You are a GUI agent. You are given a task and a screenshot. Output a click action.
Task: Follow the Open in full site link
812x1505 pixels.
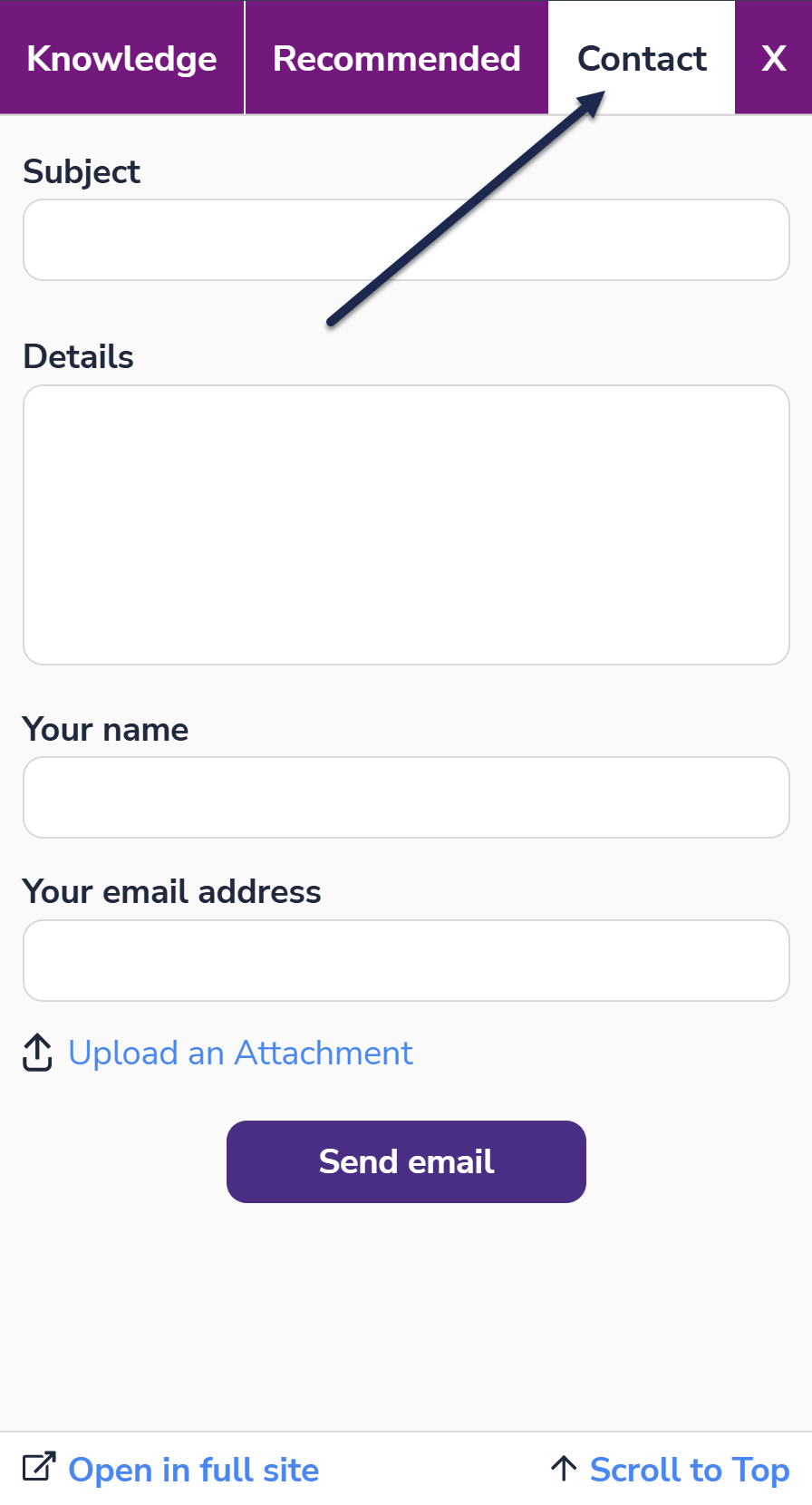click(194, 1470)
